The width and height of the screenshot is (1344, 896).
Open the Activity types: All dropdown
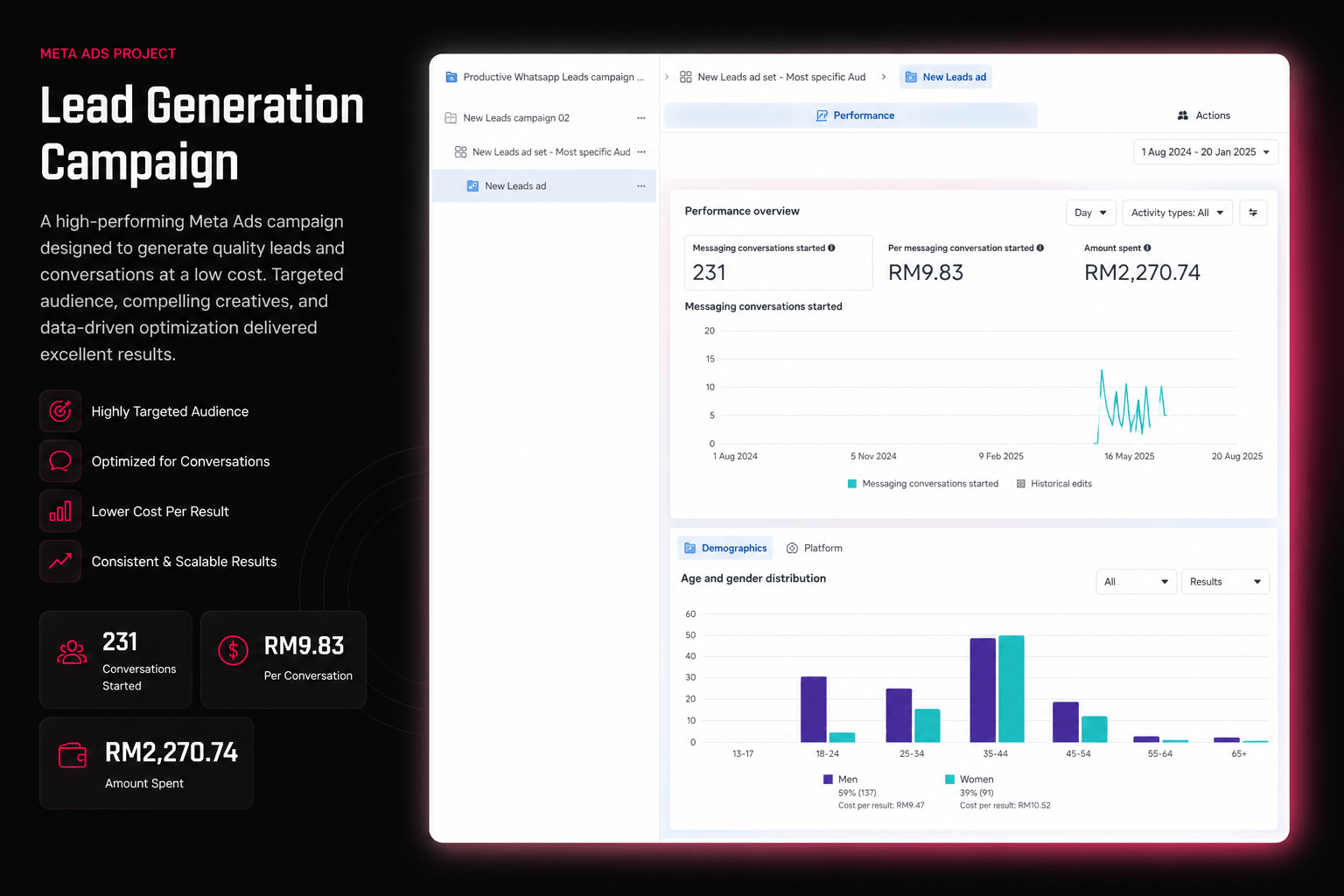pos(1177,213)
